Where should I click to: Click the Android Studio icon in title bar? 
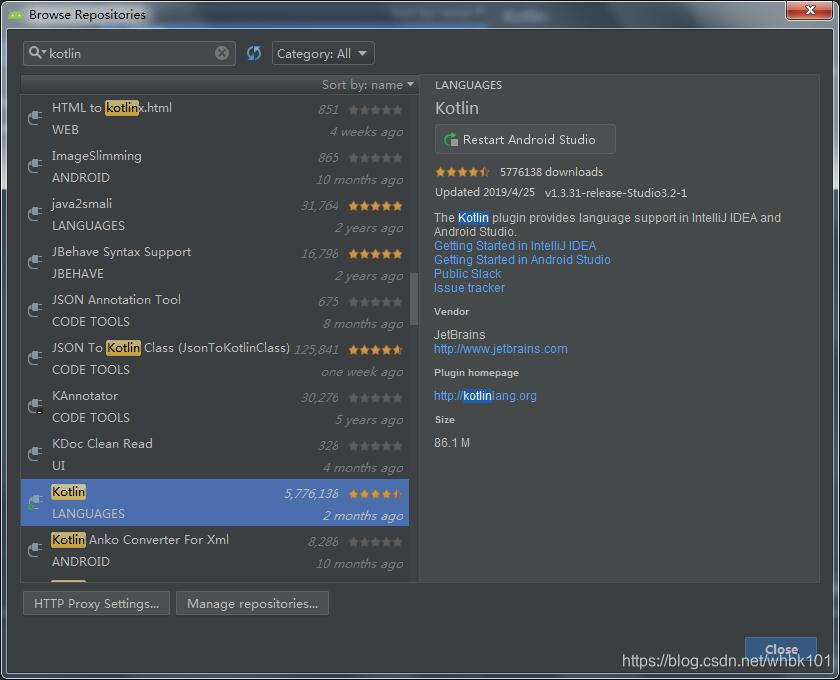click(x=16, y=14)
